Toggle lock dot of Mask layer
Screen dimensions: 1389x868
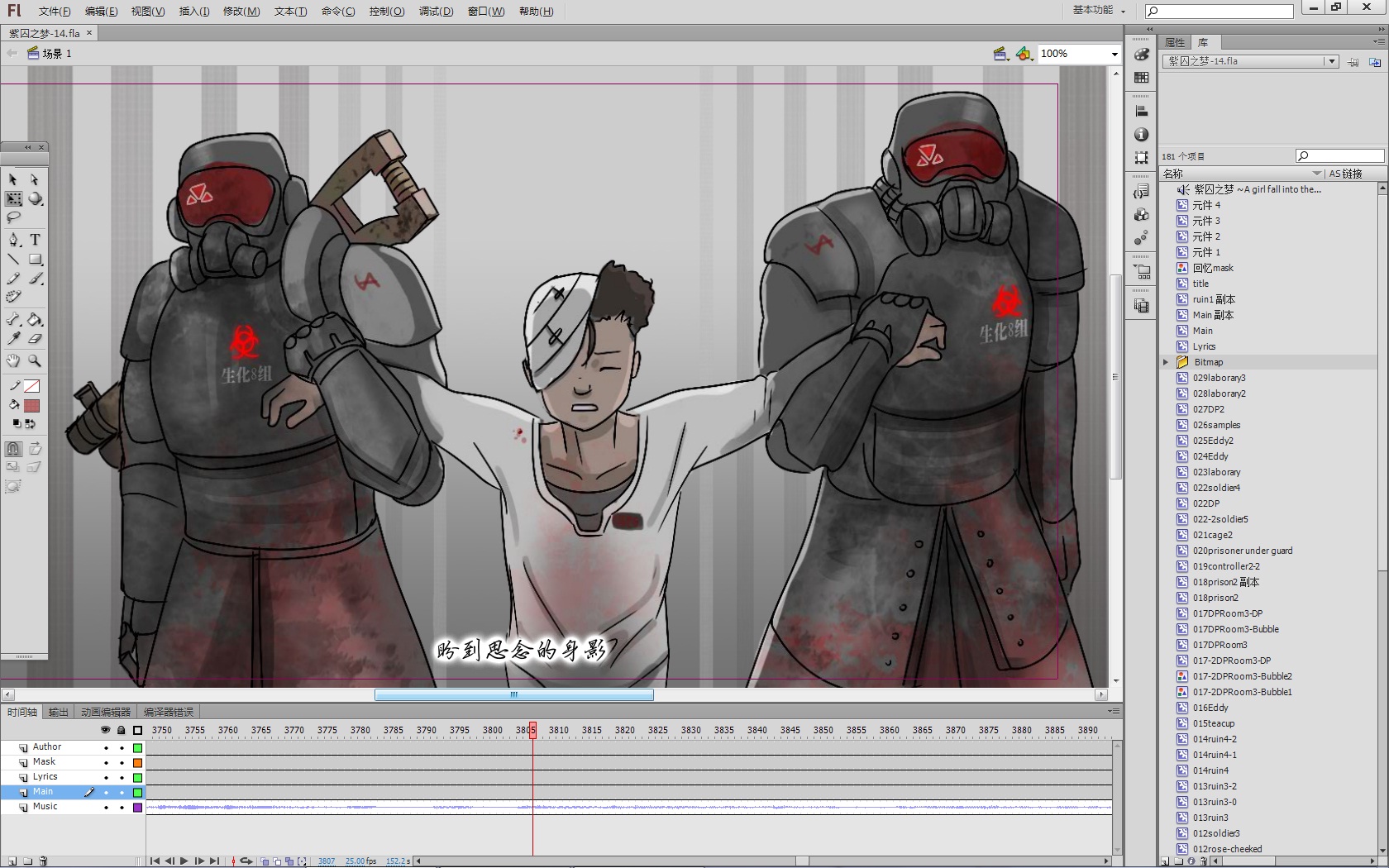pos(122,763)
